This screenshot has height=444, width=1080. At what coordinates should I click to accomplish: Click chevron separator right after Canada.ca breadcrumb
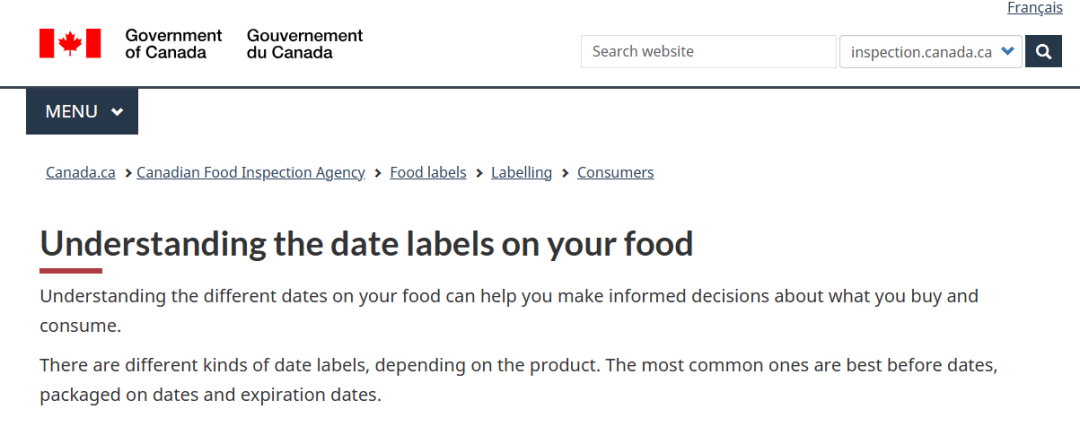(x=128, y=173)
